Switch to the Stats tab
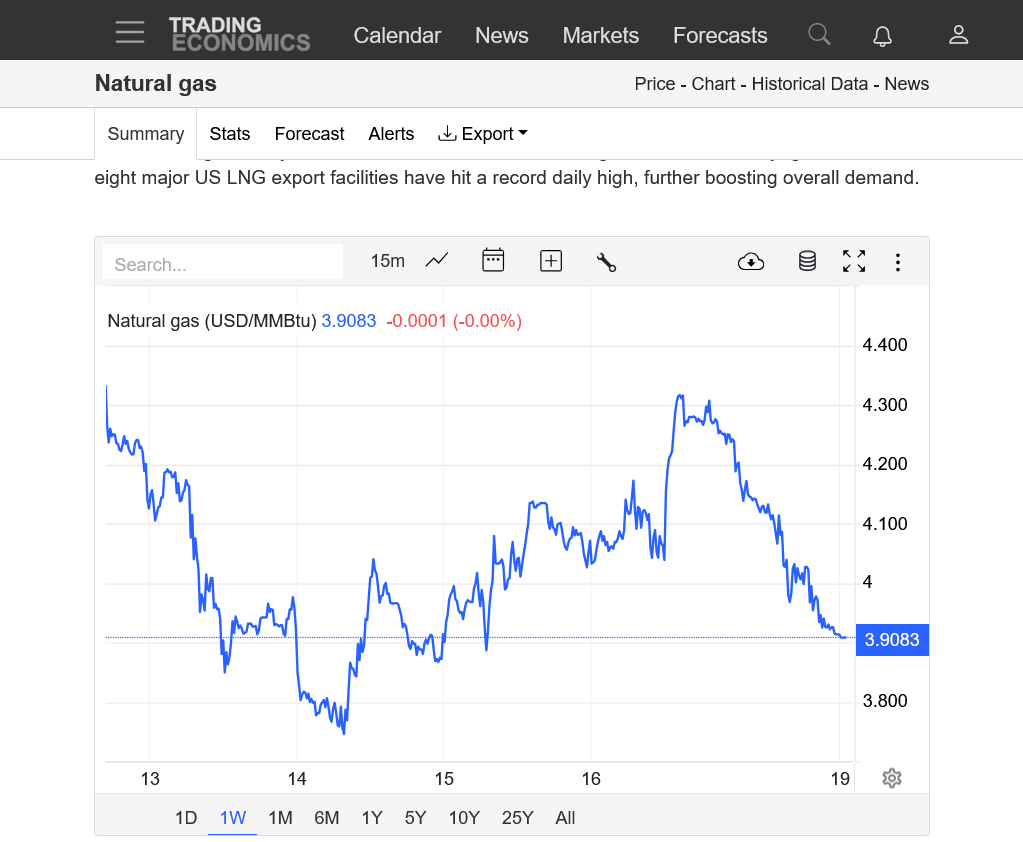 pos(229,134)
